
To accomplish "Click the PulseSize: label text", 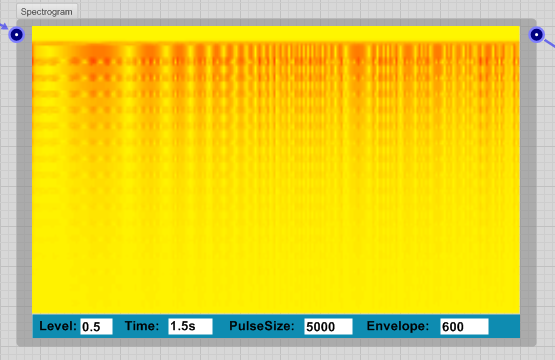I will point(262,326).
